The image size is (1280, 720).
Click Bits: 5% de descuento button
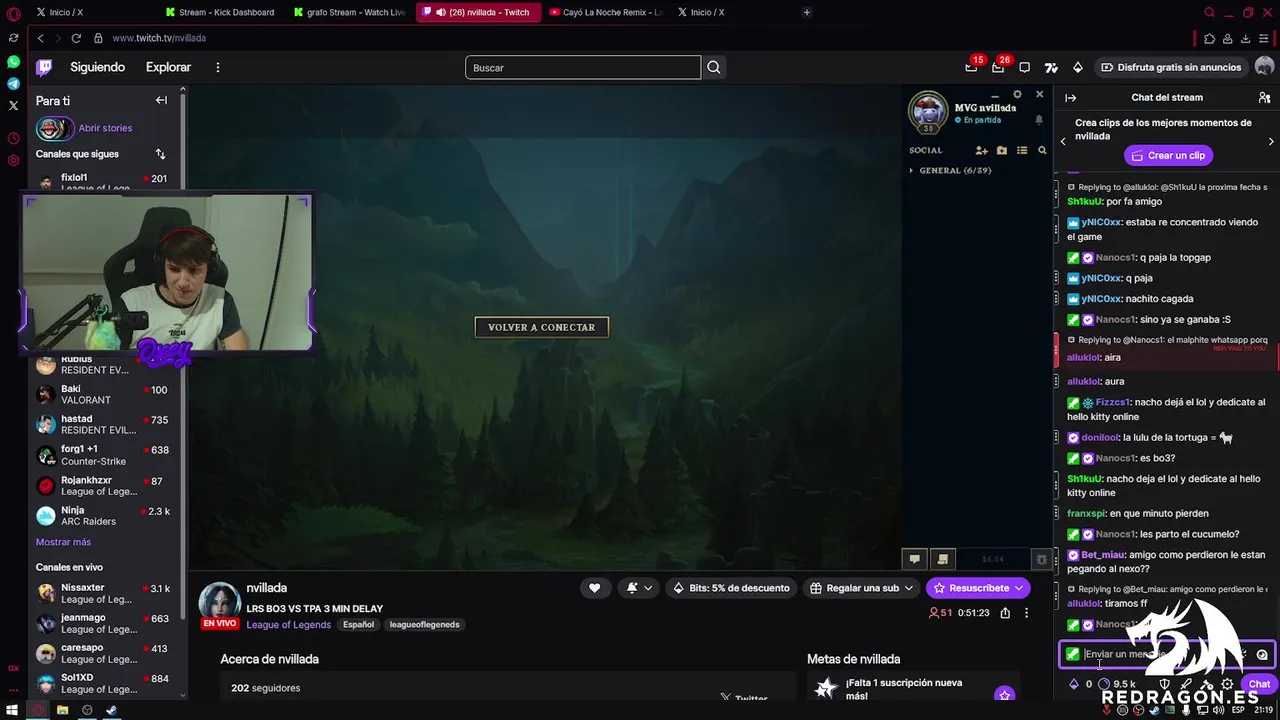731,588
